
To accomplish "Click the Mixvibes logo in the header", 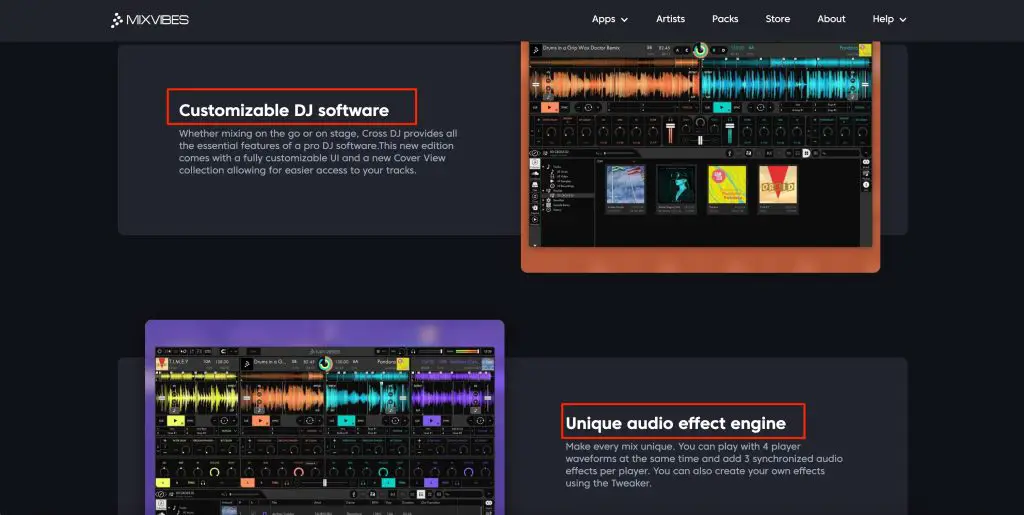I will coord(150,20).
